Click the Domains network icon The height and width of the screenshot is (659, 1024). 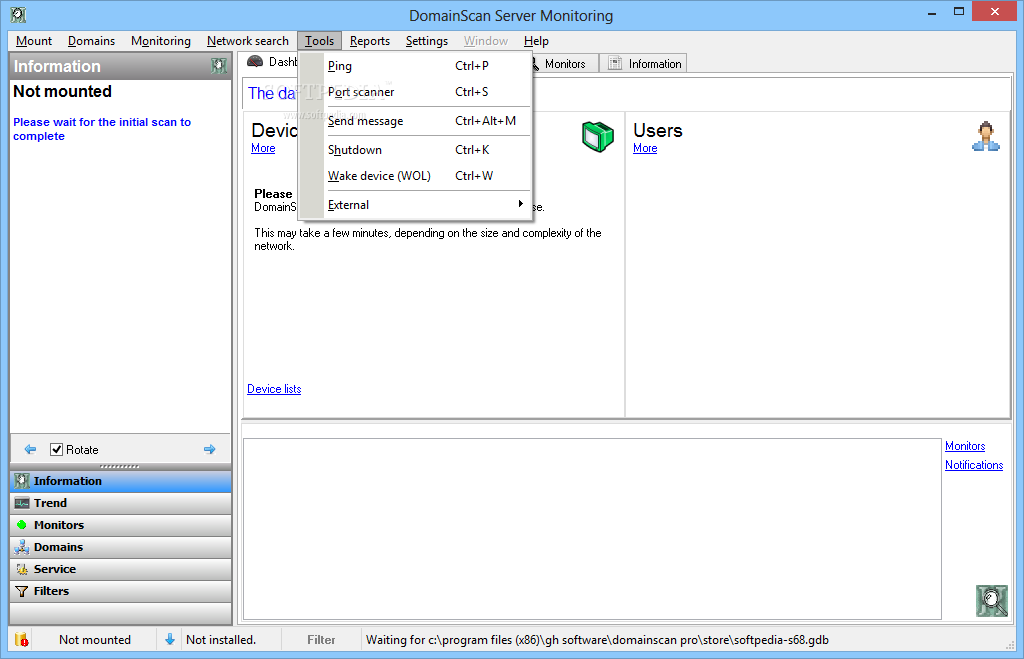(22, 547)
